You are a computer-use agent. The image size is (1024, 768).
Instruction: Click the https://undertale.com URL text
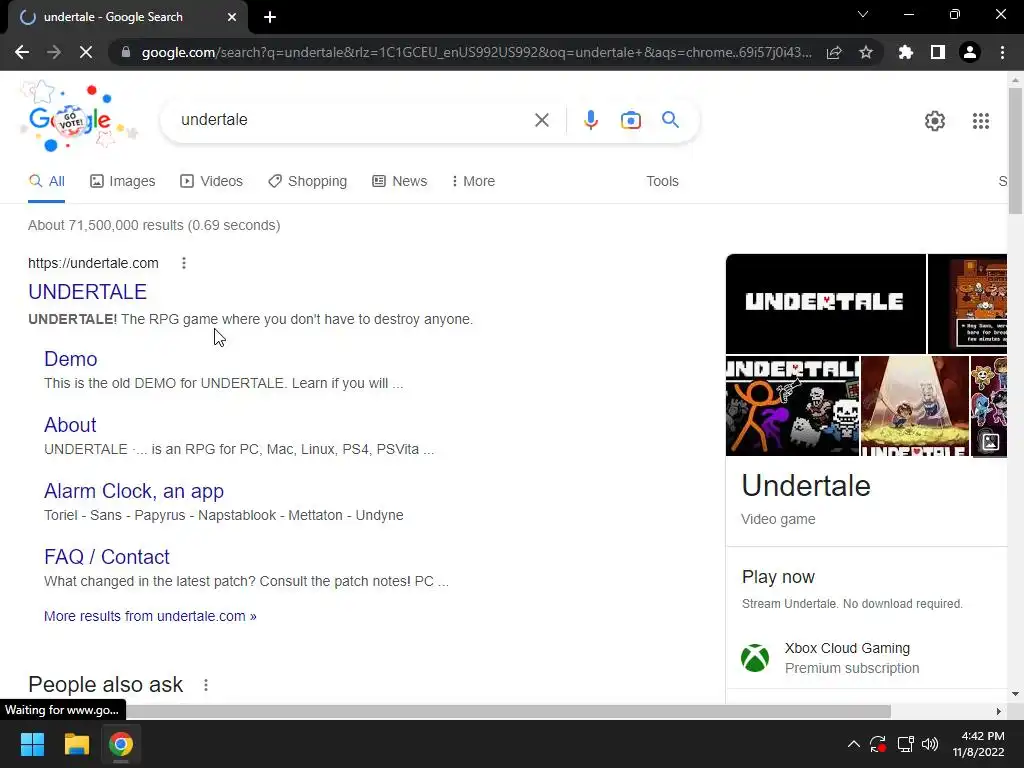click(93, 263)
